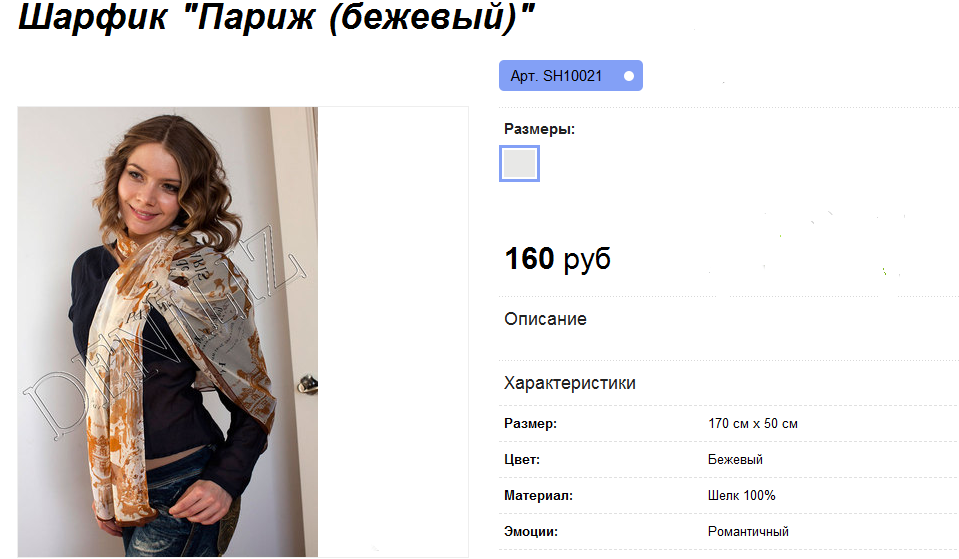Expand the Описание section
The image size is (959, 559).
click(545, 319)
